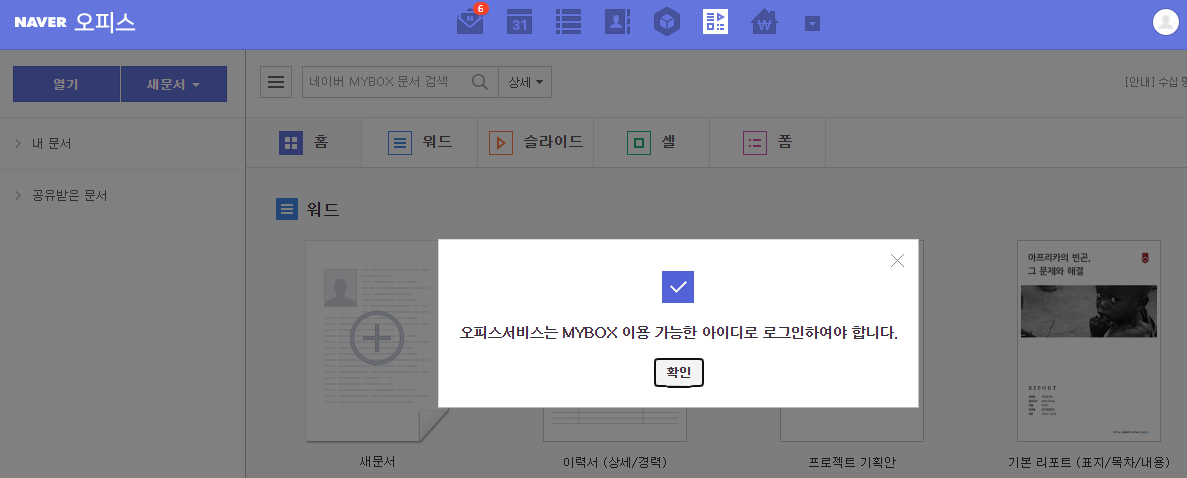1187x478 pixels.
Task: Select the 새문서 blank template thumbnail
Action: coord(377,342)
